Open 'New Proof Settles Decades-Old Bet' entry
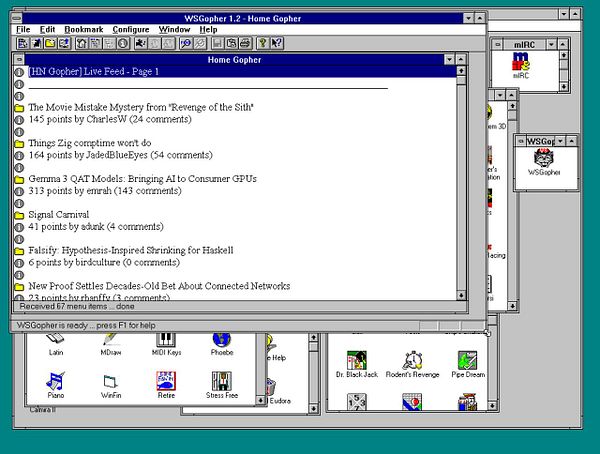Screen dimensions: 600x454 click(159, 286)
